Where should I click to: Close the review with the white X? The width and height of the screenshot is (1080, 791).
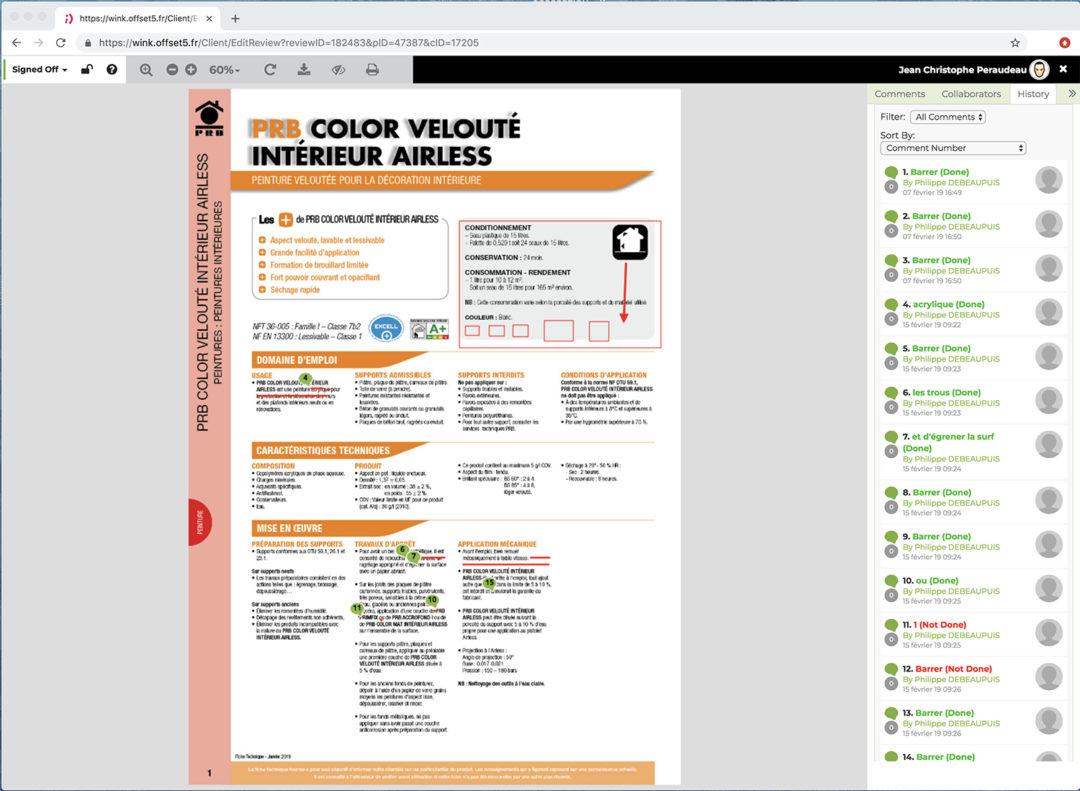[1063, 69]
